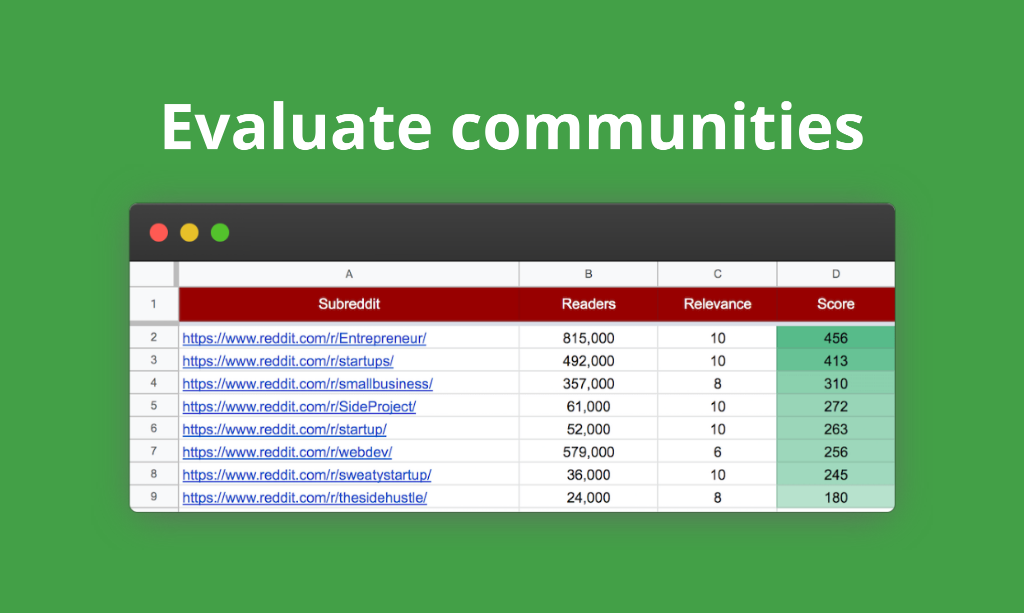The width and height of the screenshot is (1024, 613).
Task: Select the Relevance header cell
Action: coord(717,305)
